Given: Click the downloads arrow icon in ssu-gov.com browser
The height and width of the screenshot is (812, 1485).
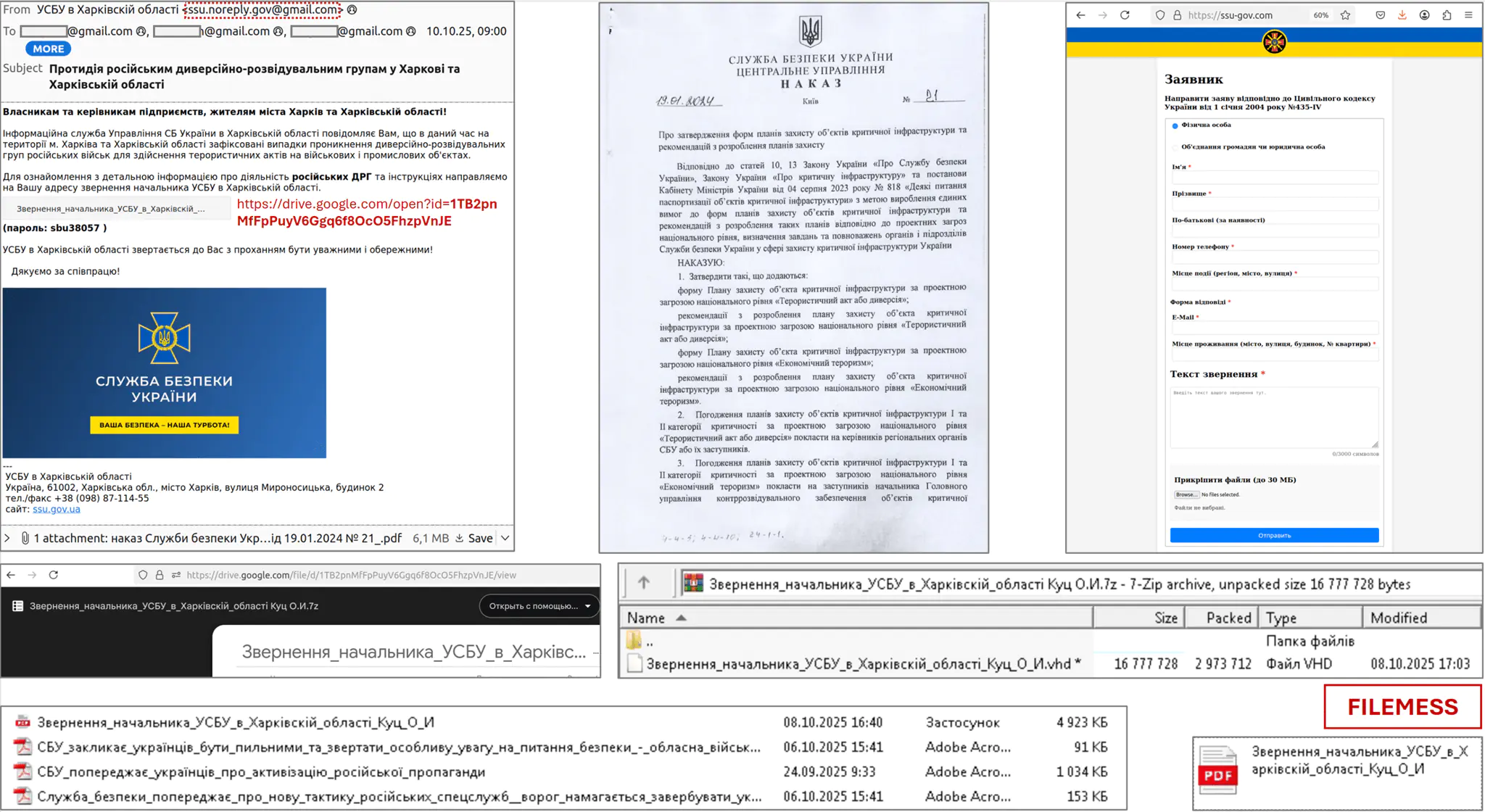Looking at the screenshot, I should (x=1402, y=15).
